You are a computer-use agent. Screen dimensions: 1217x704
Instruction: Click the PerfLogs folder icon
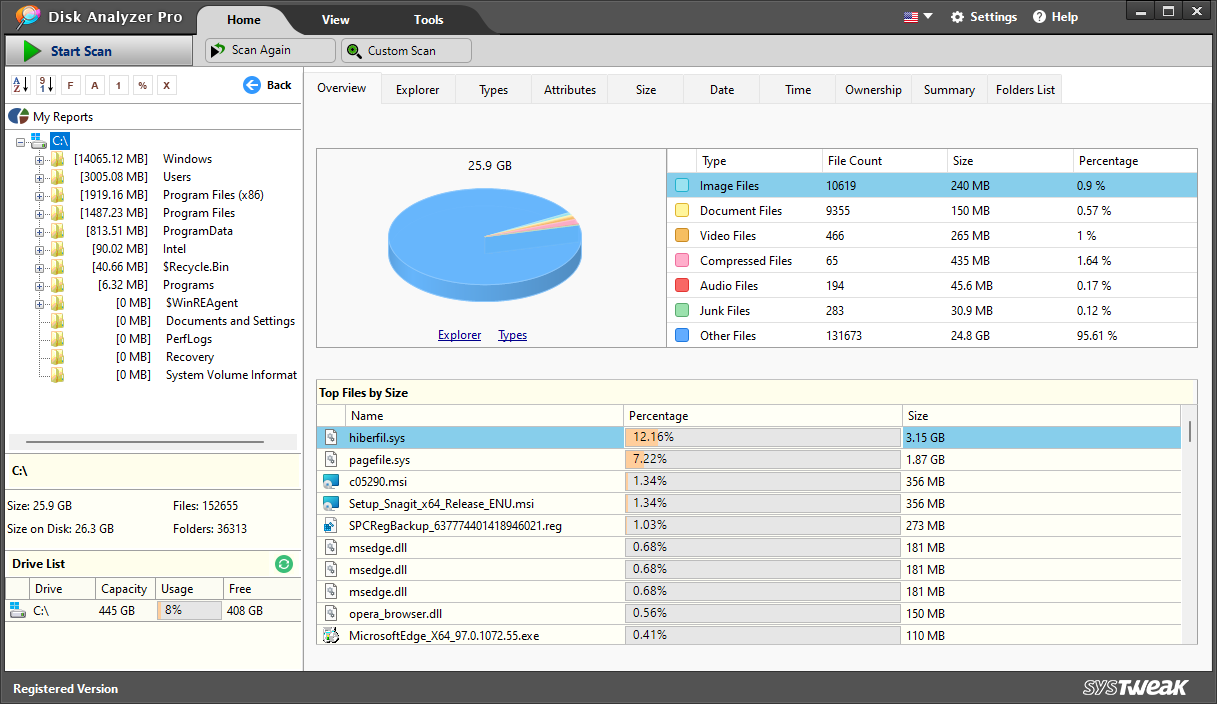pos(57,339)
